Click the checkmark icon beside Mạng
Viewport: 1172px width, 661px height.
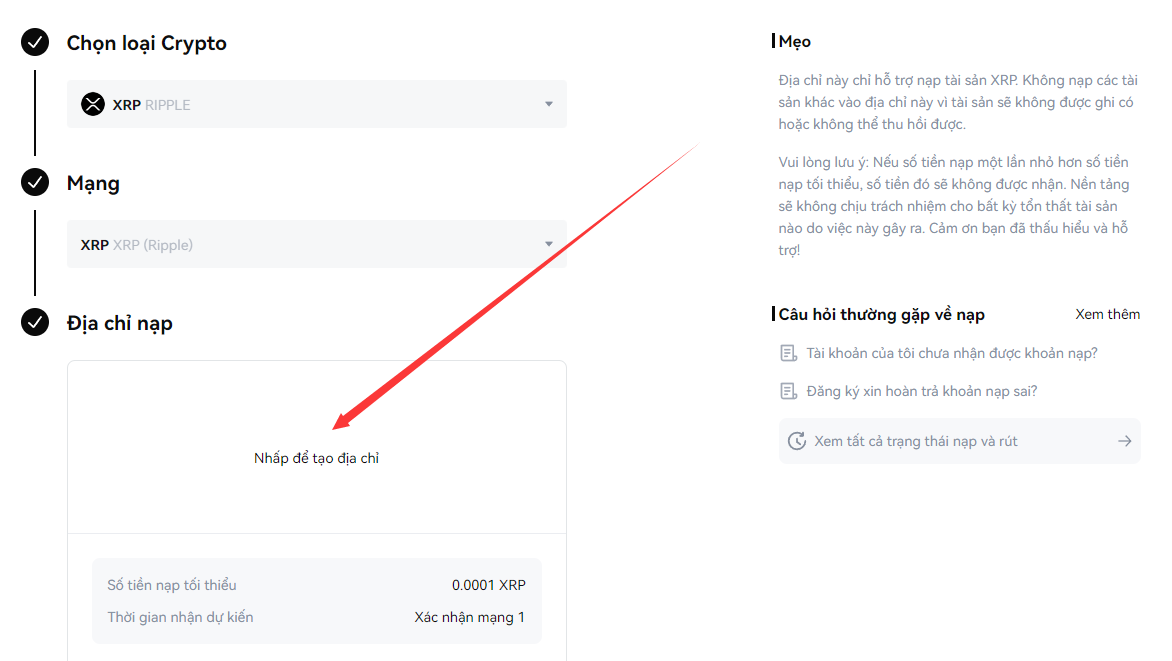tap(35, 183)
